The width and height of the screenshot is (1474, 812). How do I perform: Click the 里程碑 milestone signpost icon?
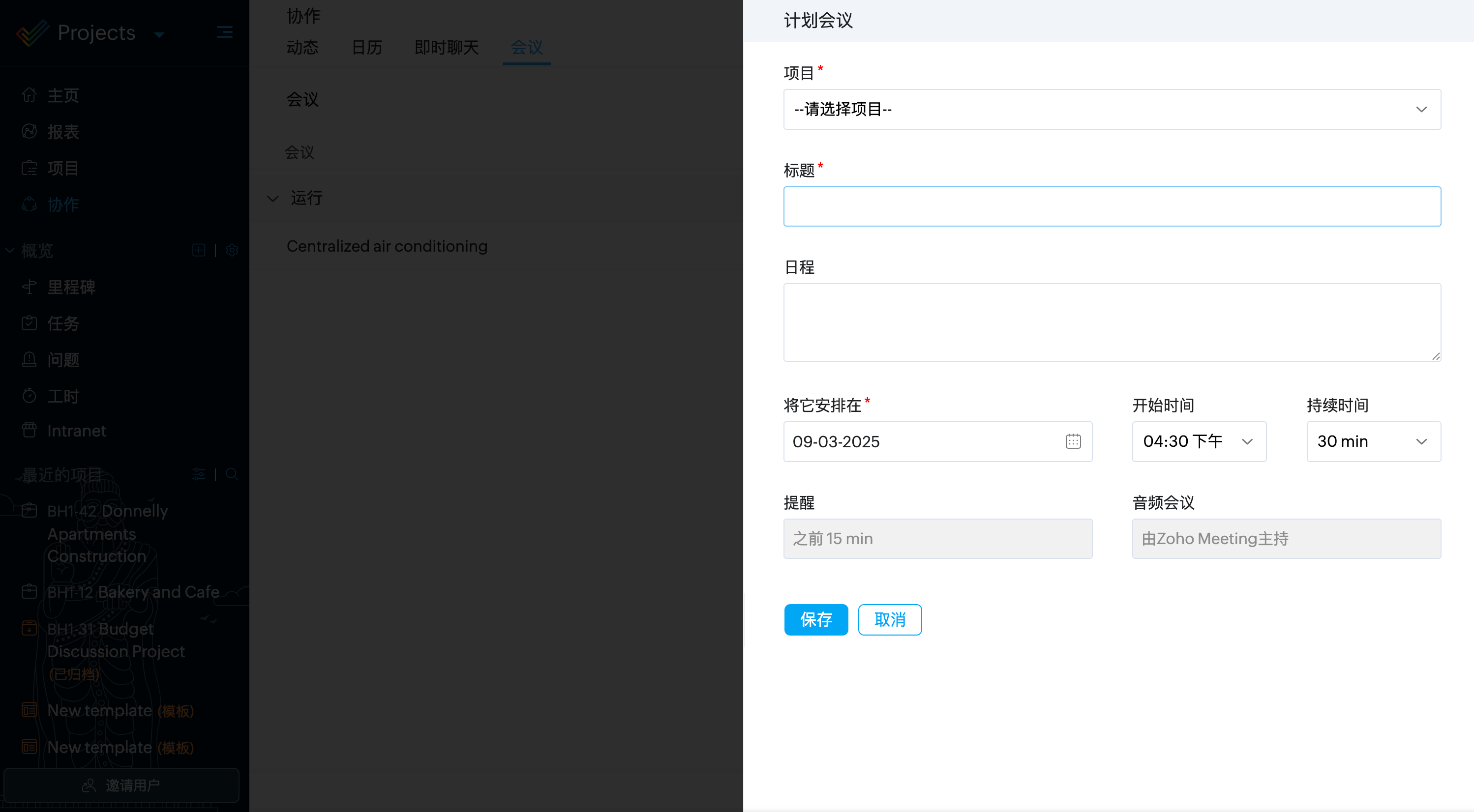pos(29,287)
